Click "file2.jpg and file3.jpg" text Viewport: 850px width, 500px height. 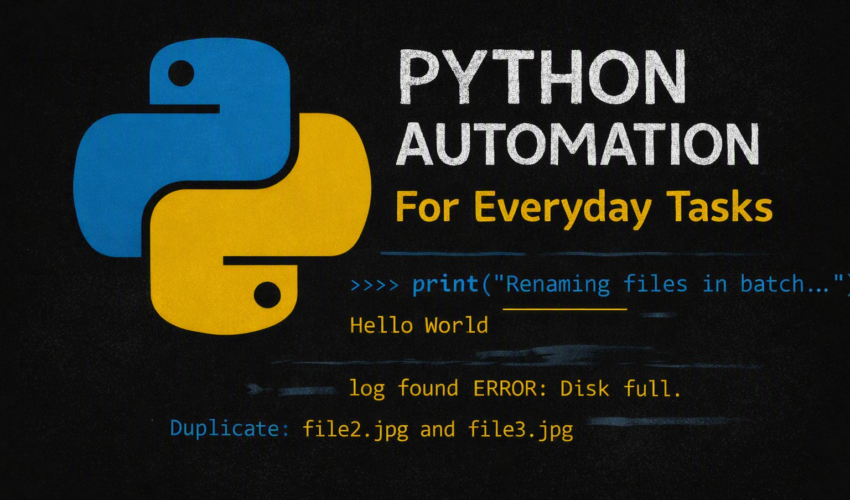click(437, 430)
